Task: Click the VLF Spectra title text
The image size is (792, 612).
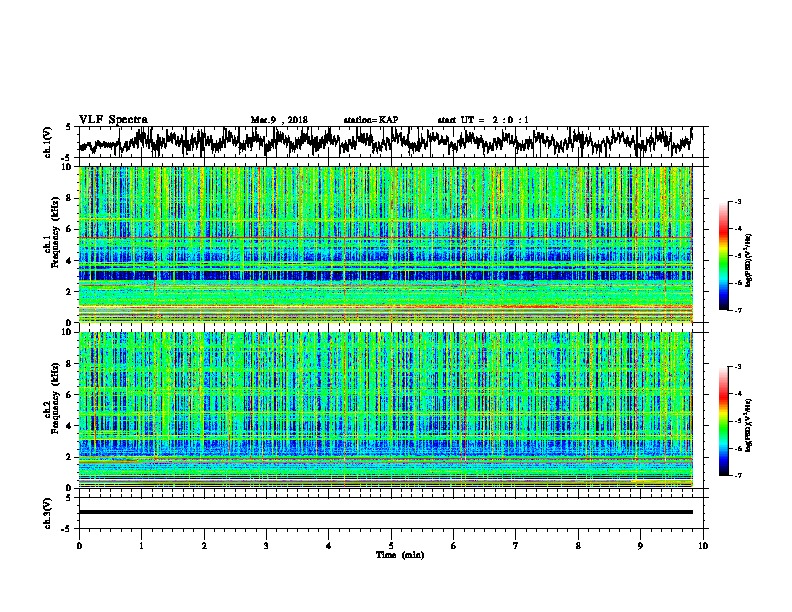Action: pyautogui.click(x=113, y=120)
